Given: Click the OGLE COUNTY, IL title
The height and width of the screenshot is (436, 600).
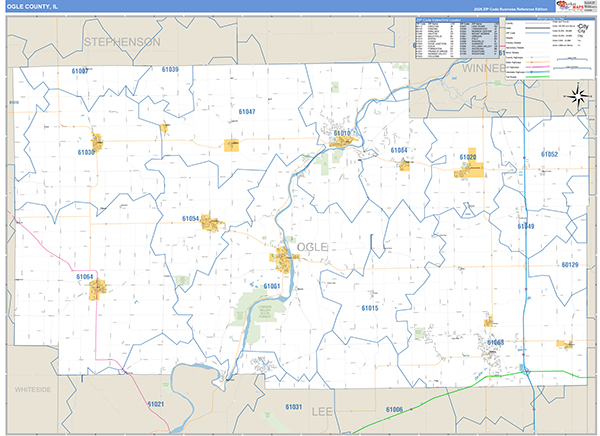Looking at the screenshot, I should coord(33,7).
